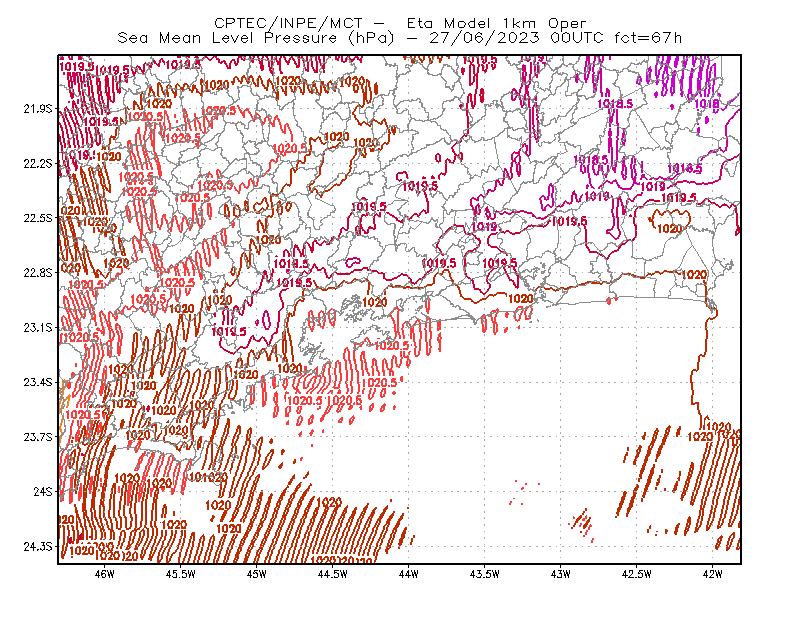Click the "24S" latitude axis label
The image size is (800, 618).
[x=43, y=491]
